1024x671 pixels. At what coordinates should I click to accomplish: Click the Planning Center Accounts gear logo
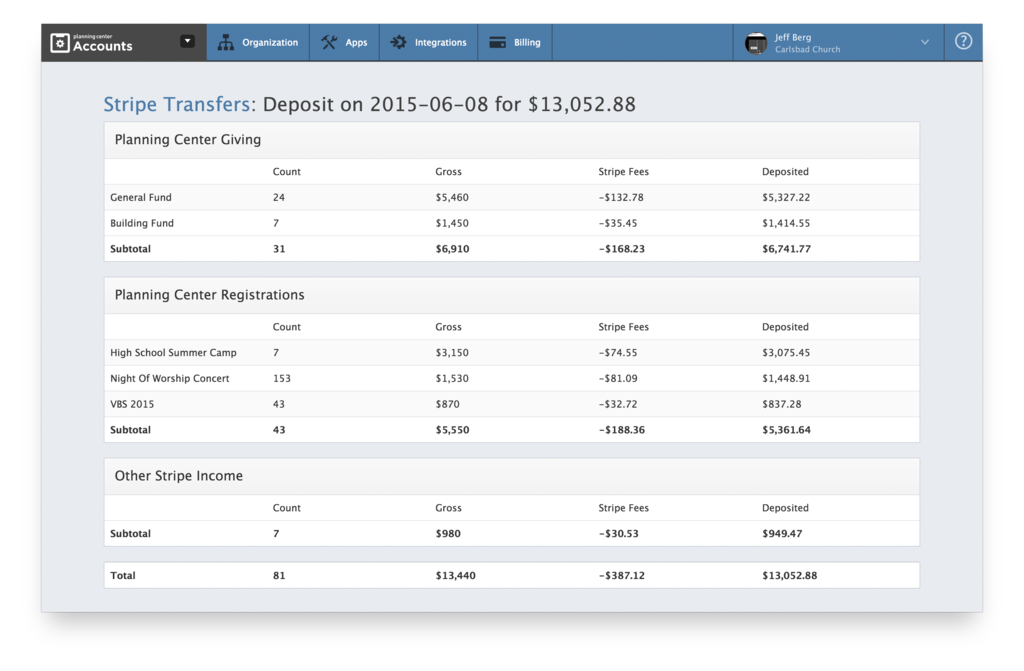point(62,42)
